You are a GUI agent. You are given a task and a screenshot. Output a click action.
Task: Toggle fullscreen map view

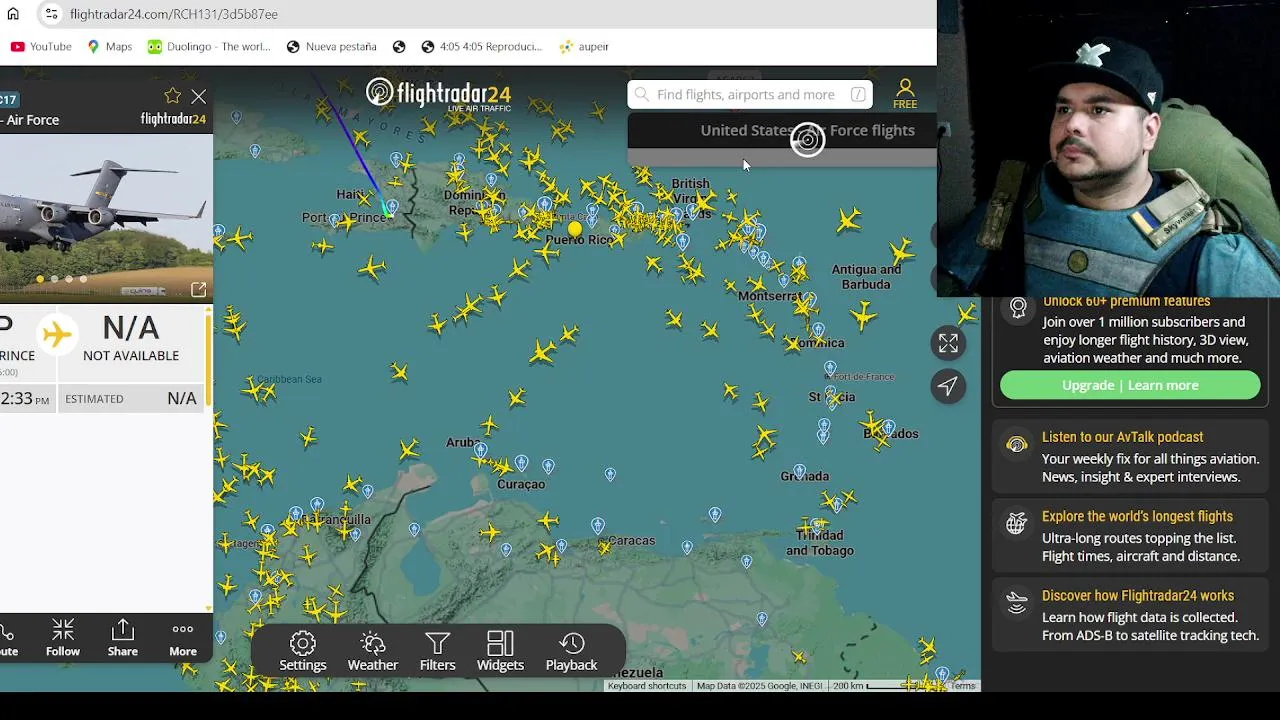[x=948, y=343]
